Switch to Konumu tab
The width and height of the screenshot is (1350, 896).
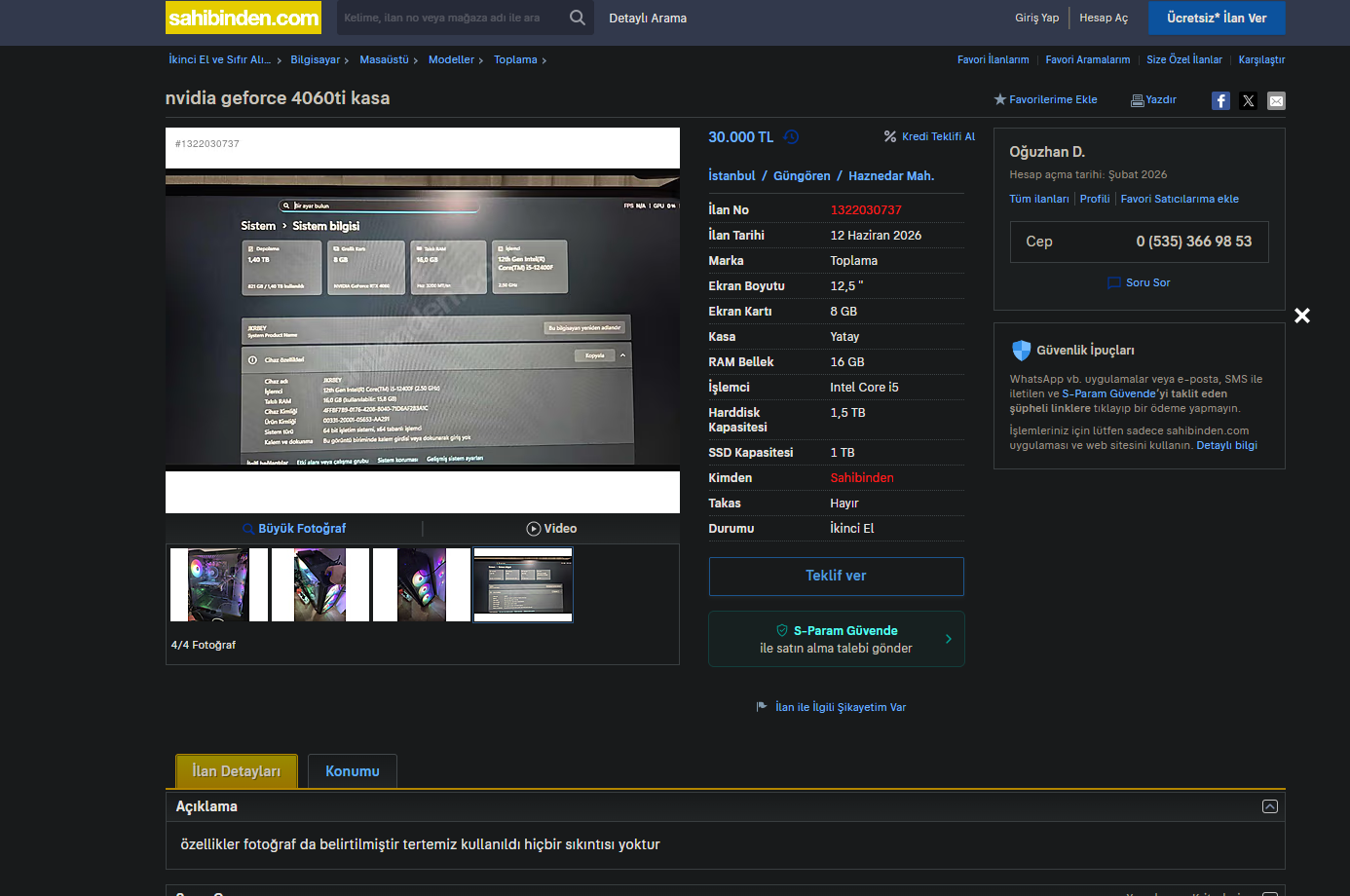pos(353,771)
